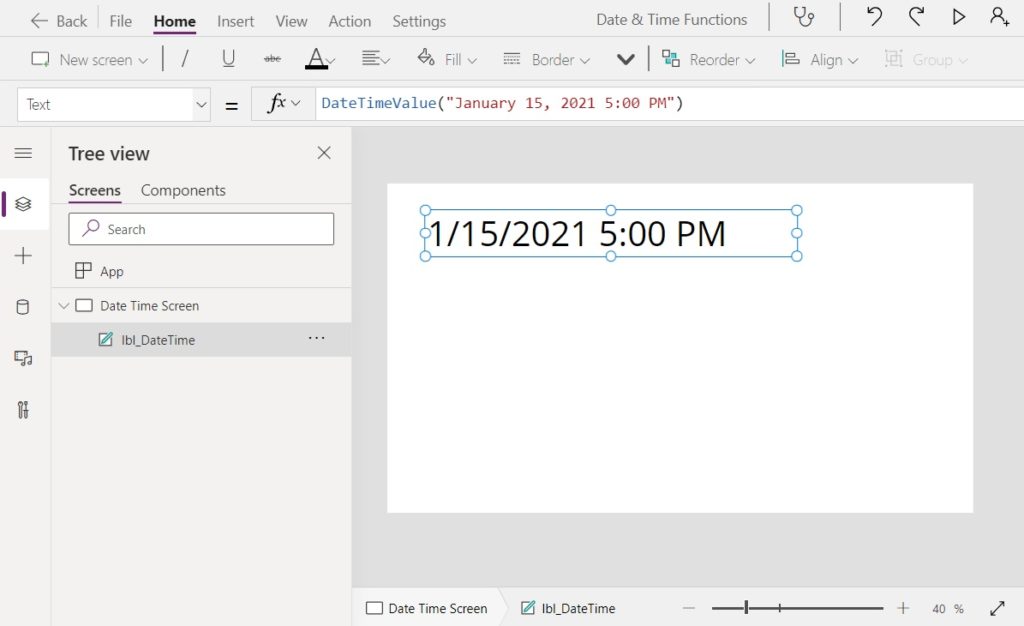The image size is (1024, 626).
Task: Select the Insert (+) sidebar icon
Action: [x=22, y=255]
